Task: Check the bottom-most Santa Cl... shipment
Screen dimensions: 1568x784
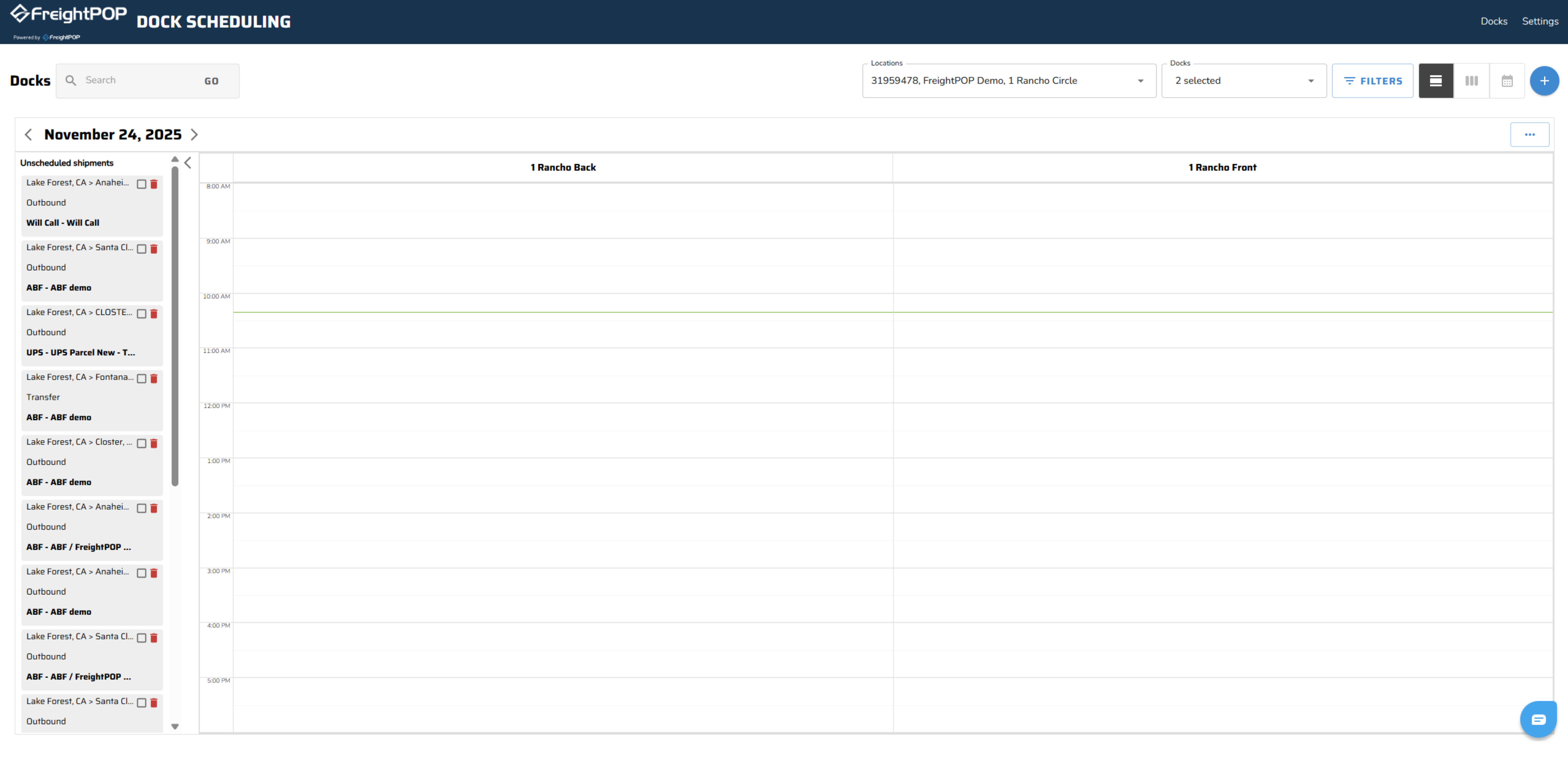Action: (142, 703)
